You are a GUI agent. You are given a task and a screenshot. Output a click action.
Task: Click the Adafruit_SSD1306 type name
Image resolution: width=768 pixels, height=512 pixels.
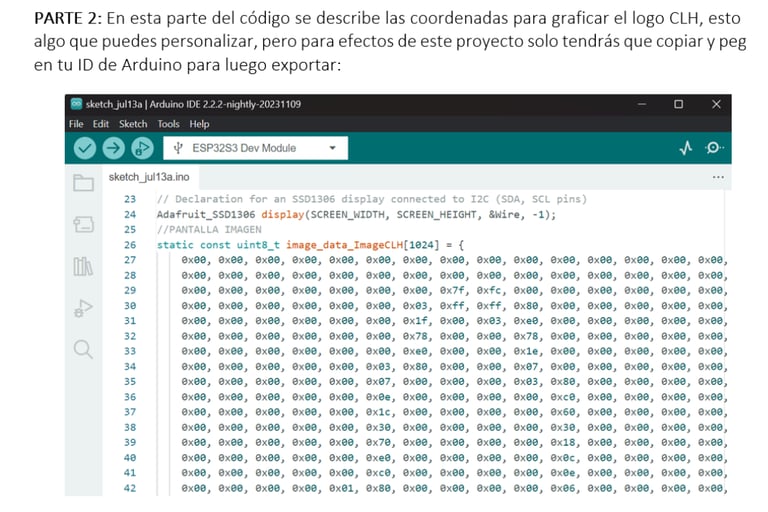(206, 214)
